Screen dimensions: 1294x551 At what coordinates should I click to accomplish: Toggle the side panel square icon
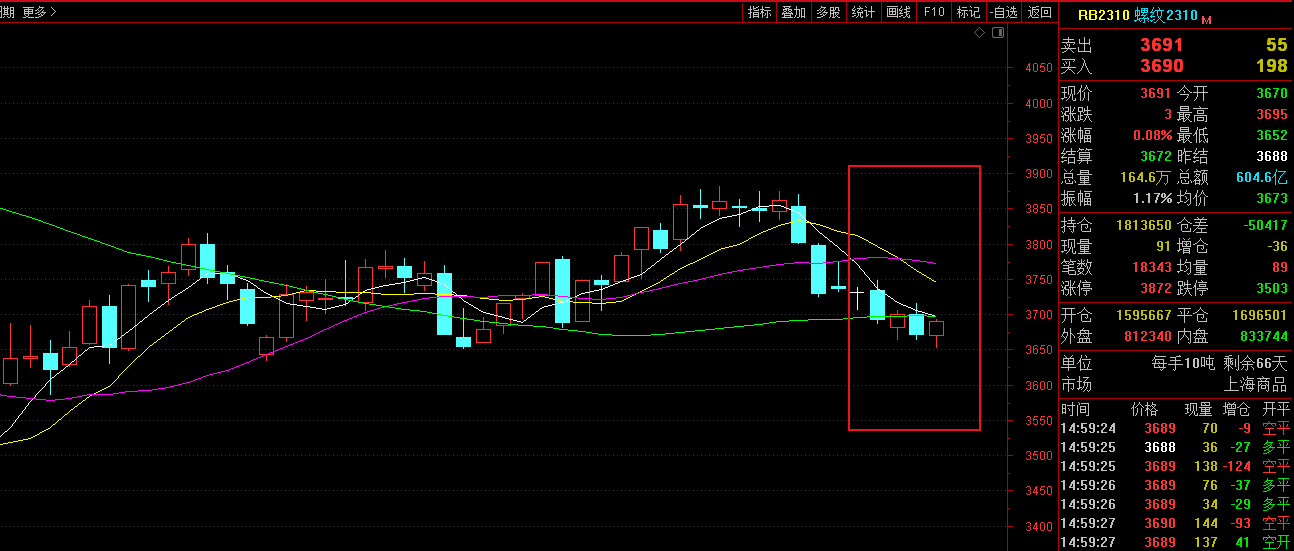click(997, 33)
